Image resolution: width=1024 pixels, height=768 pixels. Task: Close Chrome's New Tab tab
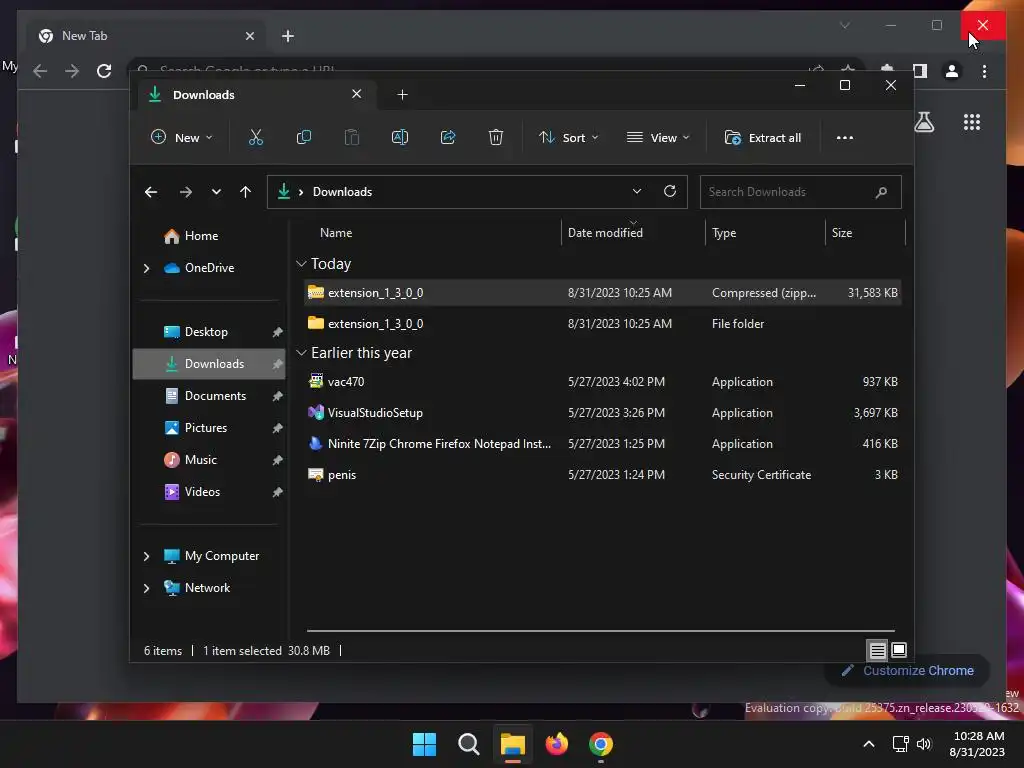(249, 36)
